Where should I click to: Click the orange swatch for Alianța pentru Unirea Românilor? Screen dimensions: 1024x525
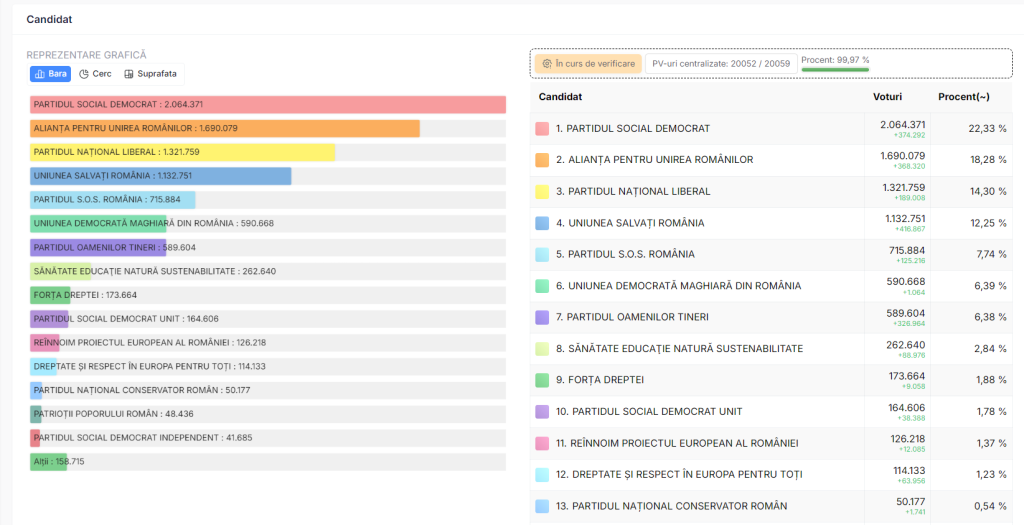click(542, 160)
